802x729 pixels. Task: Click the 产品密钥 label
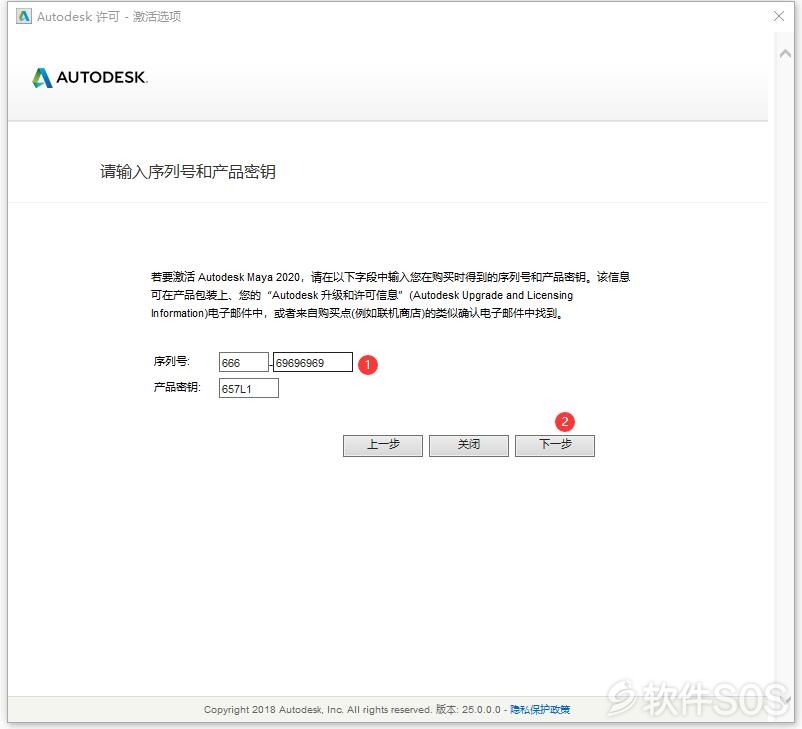coord(177,387)
